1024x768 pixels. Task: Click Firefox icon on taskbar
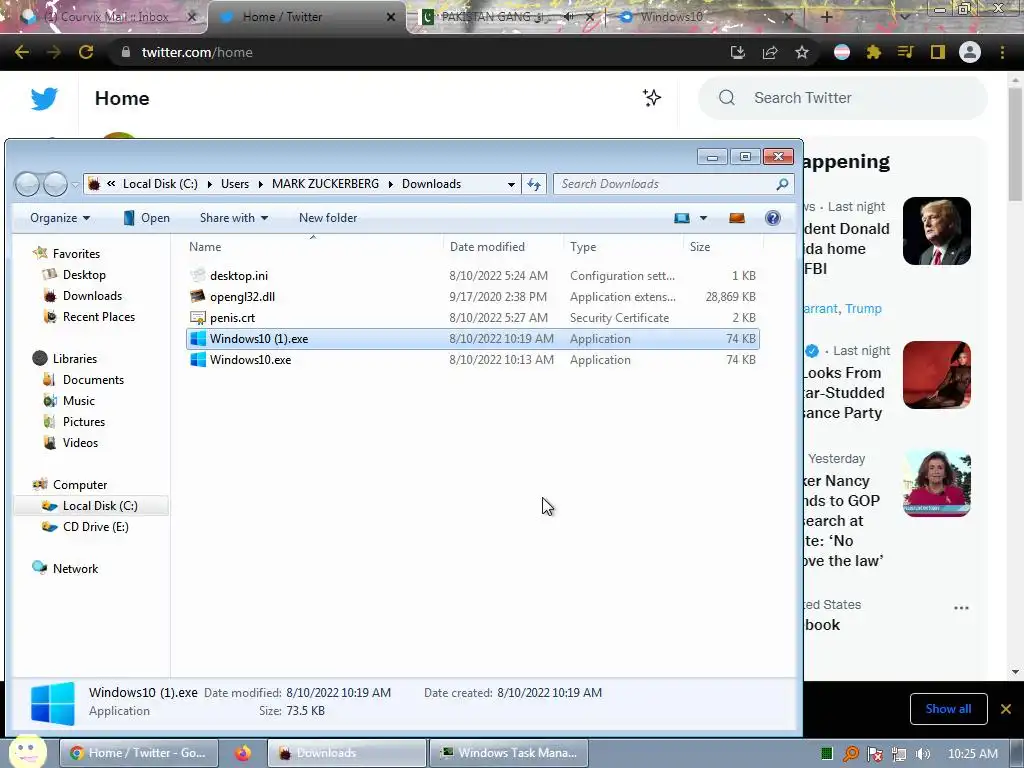(243, 753)
